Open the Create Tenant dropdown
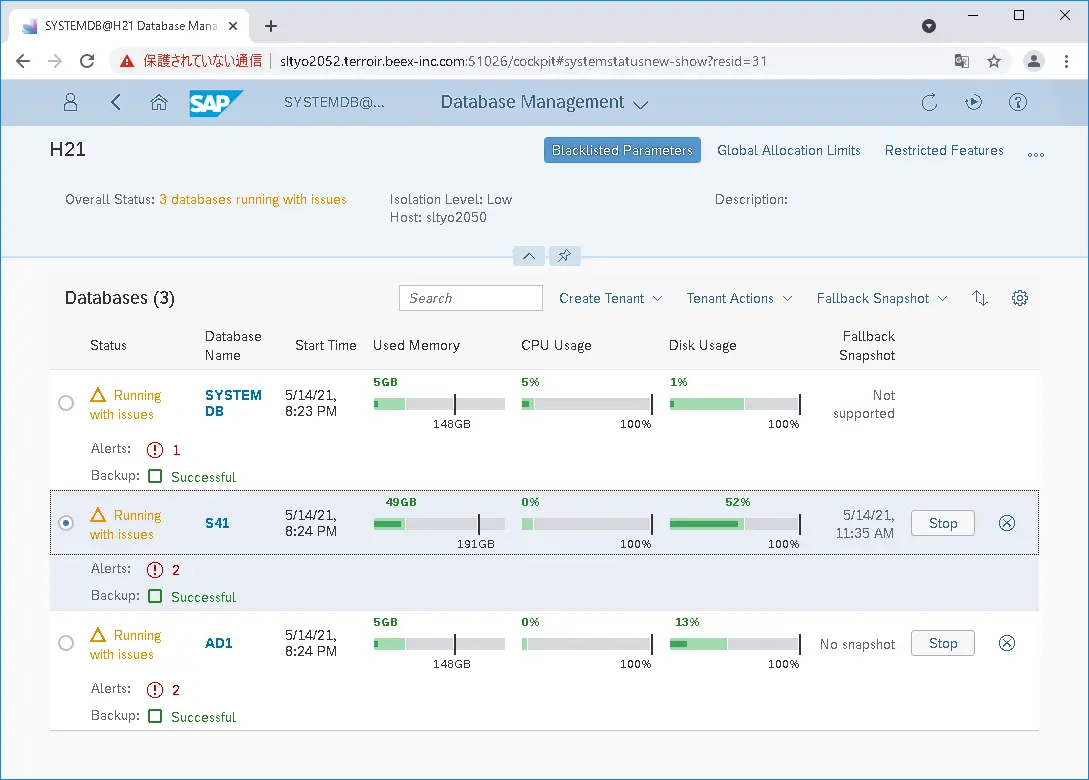1089x780 pixels. click(610, 298)
